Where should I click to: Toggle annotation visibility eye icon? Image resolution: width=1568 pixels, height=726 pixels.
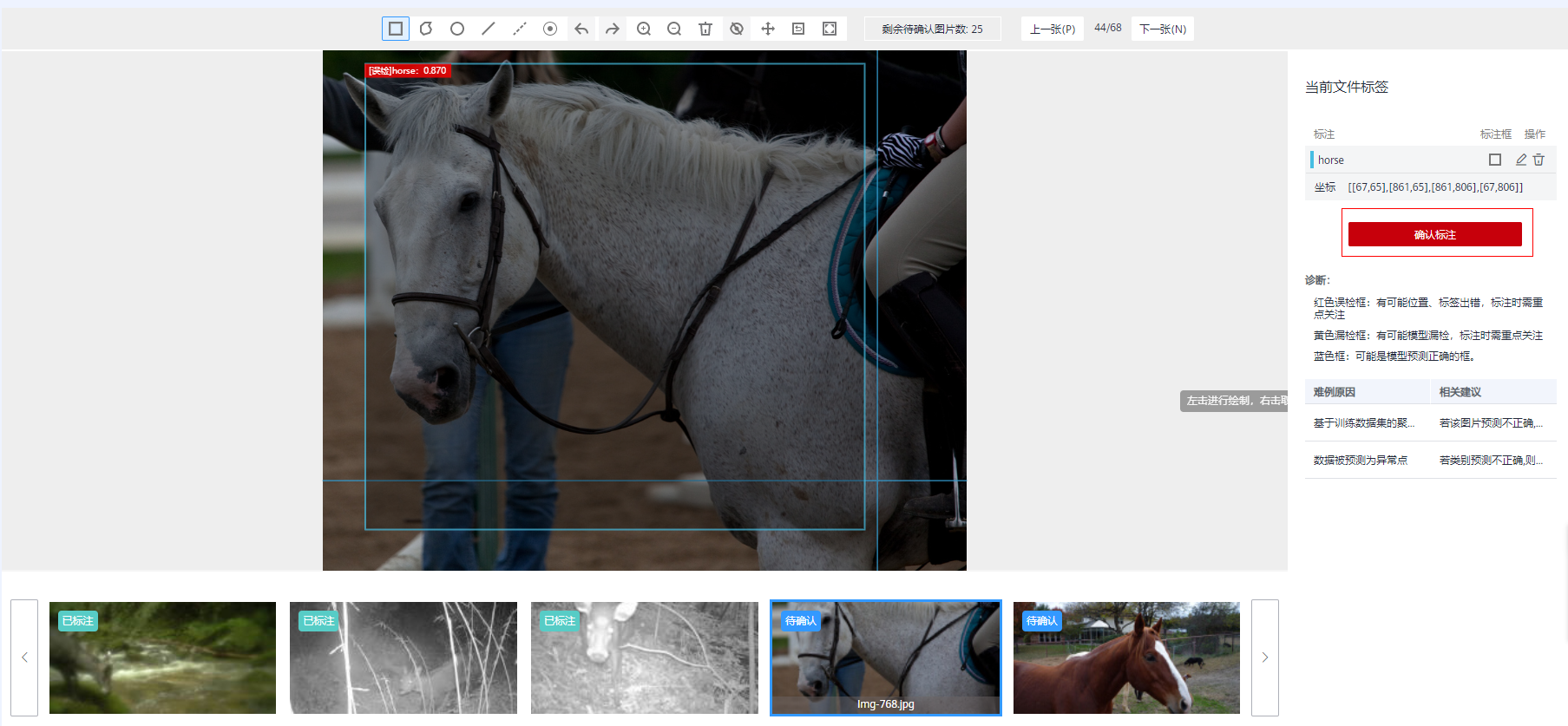pos(737,29)
